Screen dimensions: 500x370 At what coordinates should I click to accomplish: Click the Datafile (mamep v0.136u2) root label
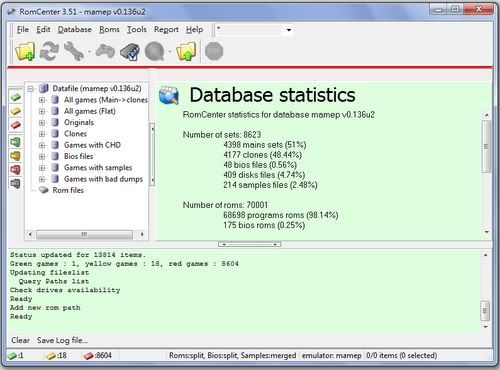[x=97, y=89]
